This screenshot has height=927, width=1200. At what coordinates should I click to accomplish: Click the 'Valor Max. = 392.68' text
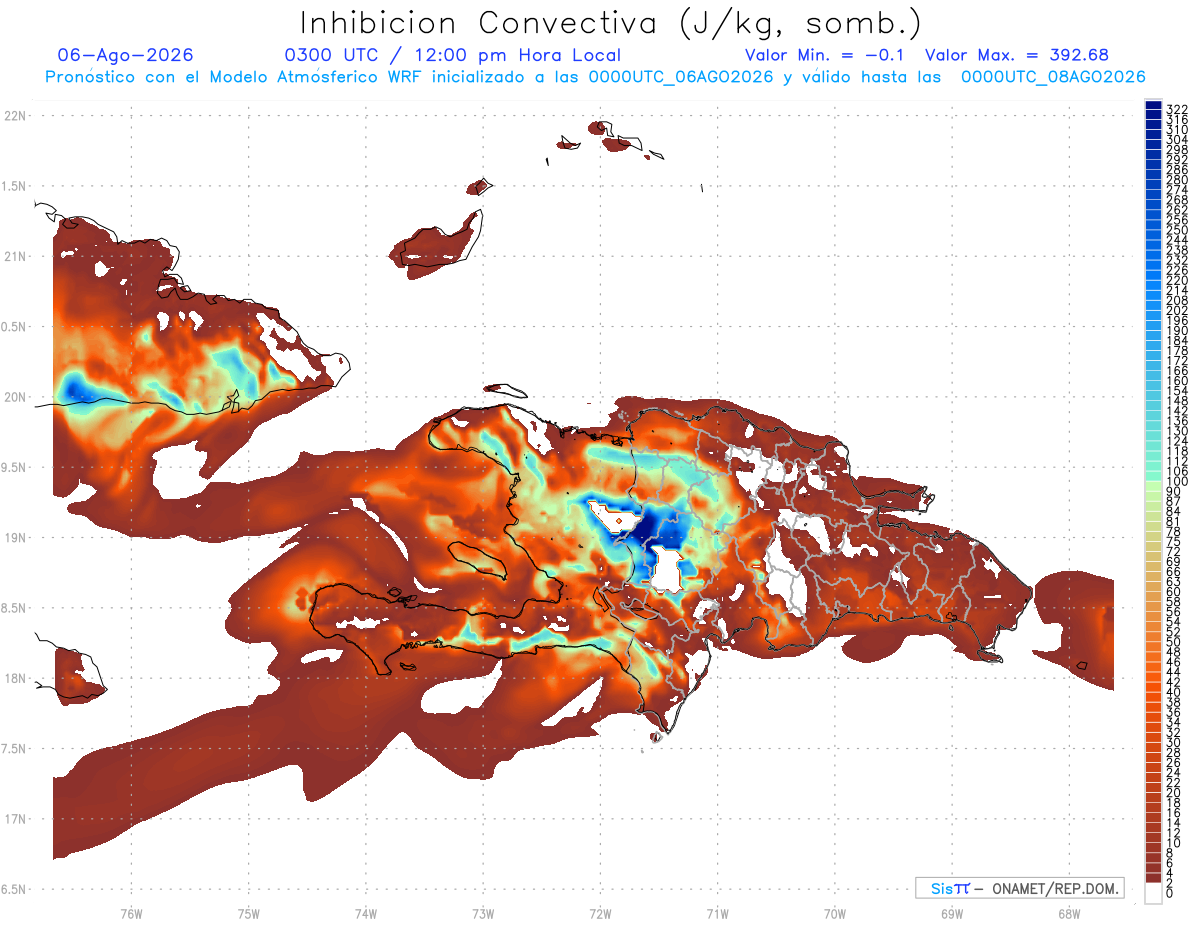click(1017, 55)
